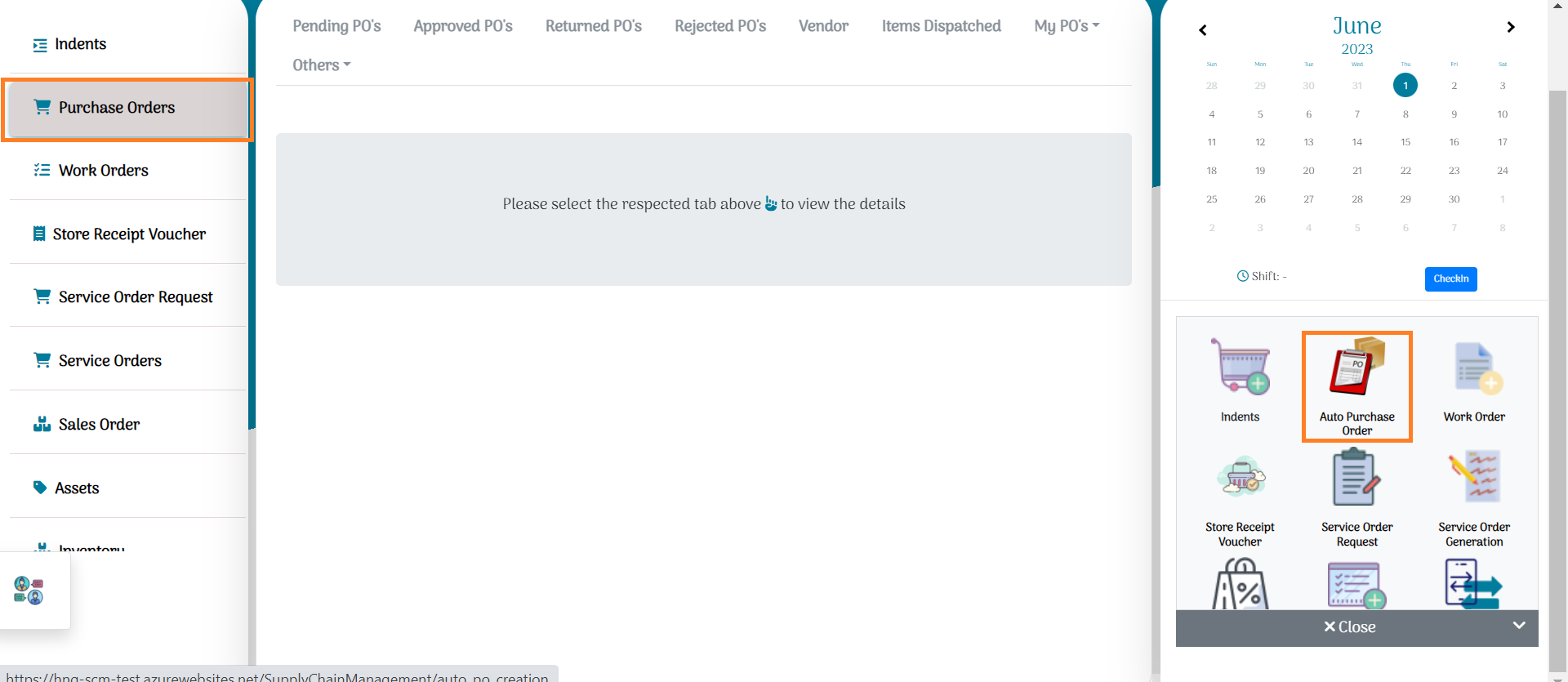Viewport: 1568px width, 682px height.
Task: Select June 15 on the calendar
Action: coord(1405,142)
